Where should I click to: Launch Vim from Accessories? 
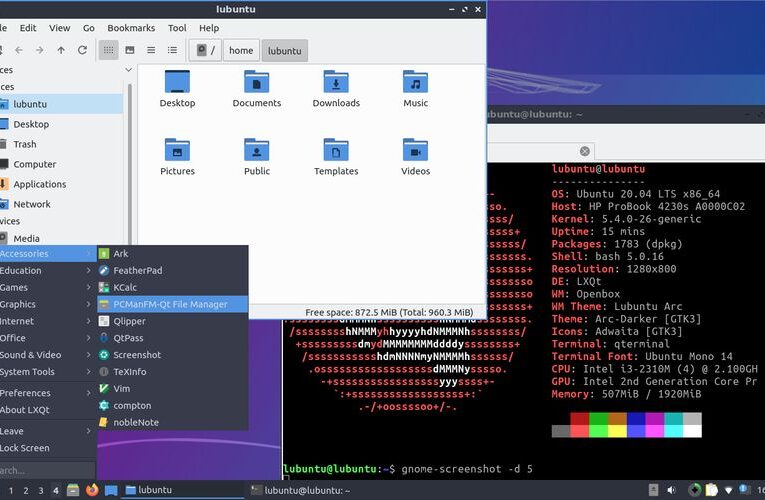pos(172,388)
